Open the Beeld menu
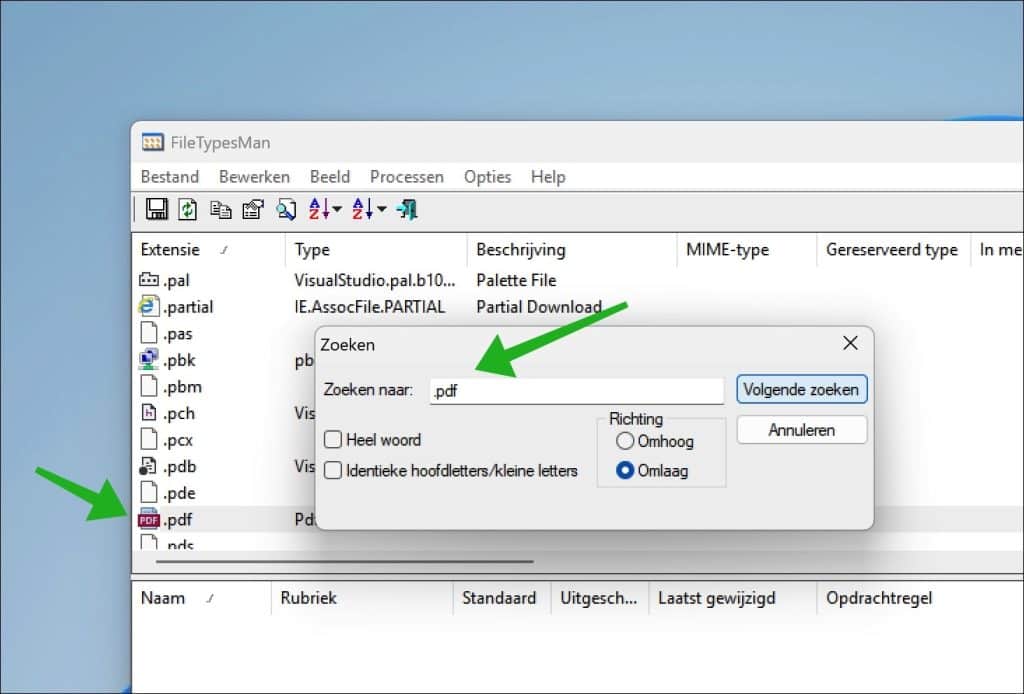 (x=330, y=176)
